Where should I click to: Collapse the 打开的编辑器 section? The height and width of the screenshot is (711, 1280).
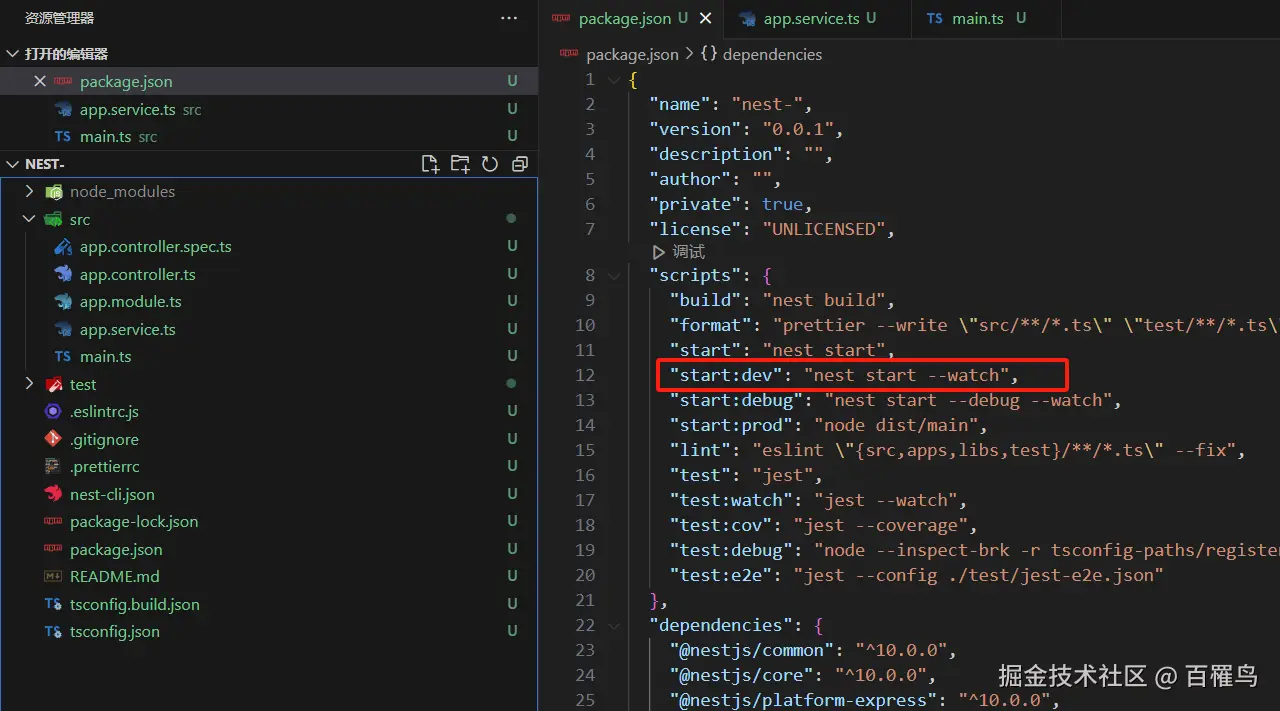(x=13, y=54)
